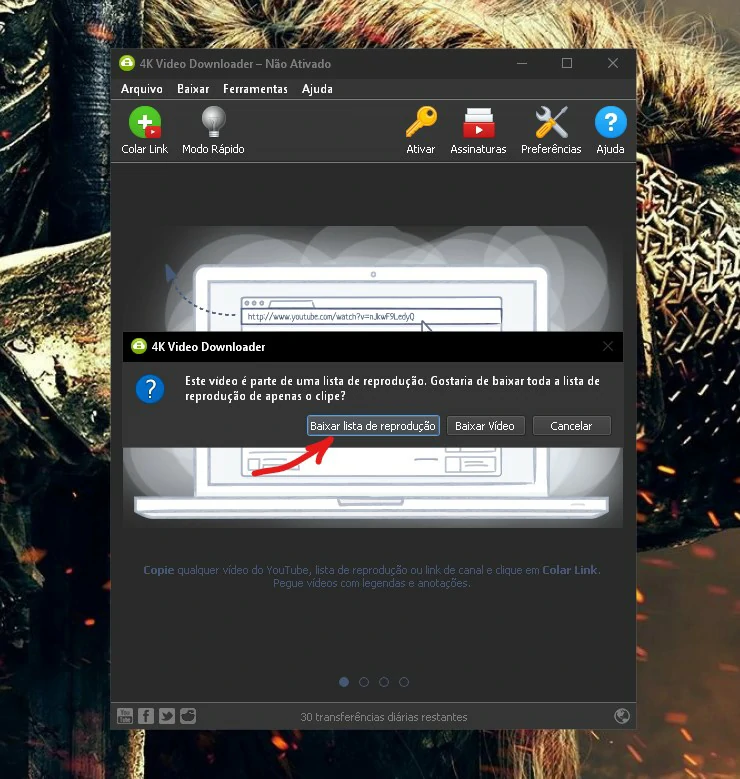
Task: Open the Arquivo menu
Action: pyautogui.click(x=142, y=89)
